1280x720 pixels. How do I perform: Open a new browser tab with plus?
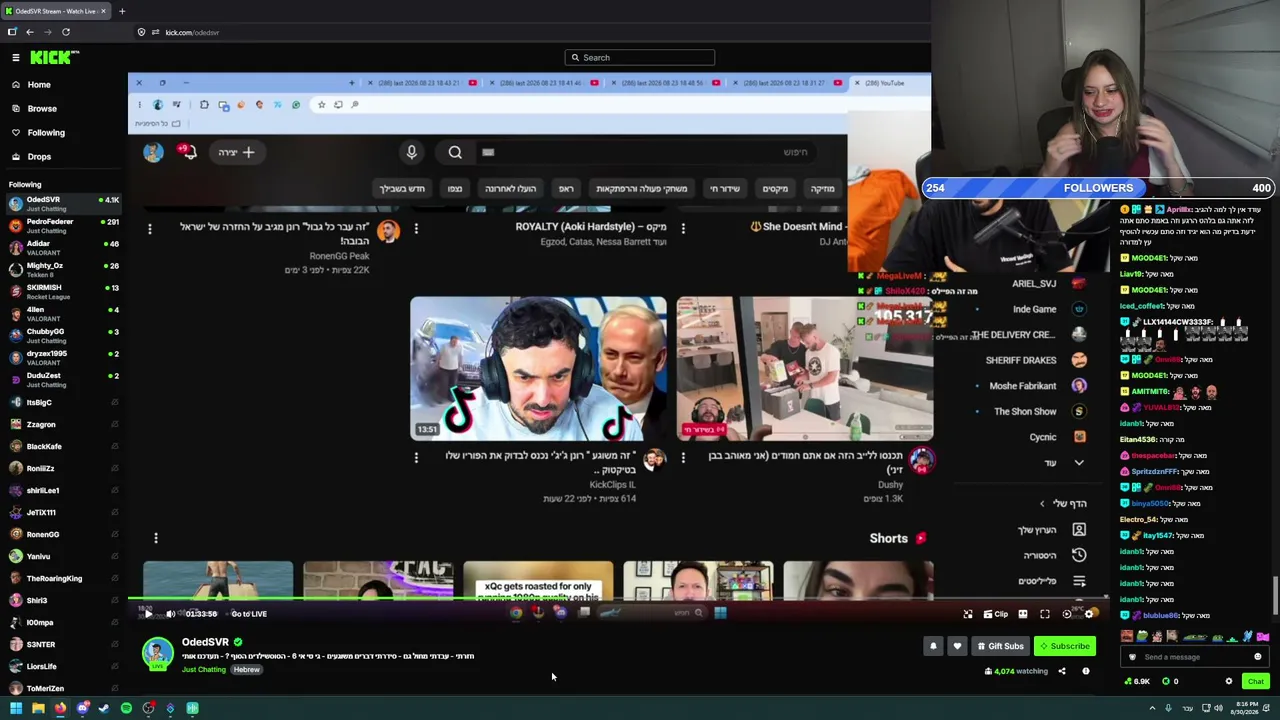[122, 11]
